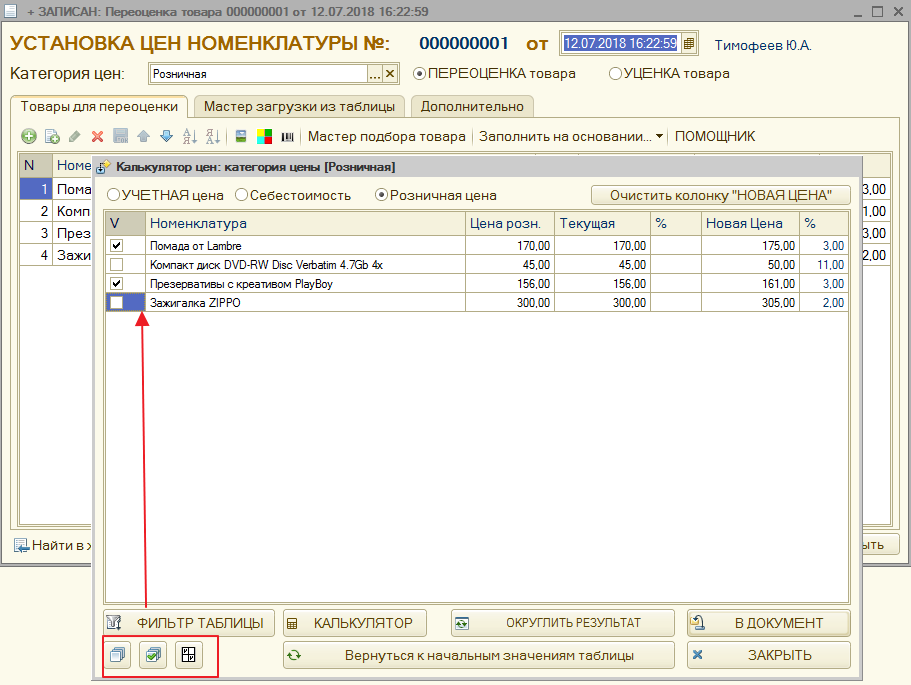Click Очистить колонку "НОВАЯ ЦЕНА" button
Viewport: 911px width, 685px height.
pyautogui.click(x=720, y=195)
